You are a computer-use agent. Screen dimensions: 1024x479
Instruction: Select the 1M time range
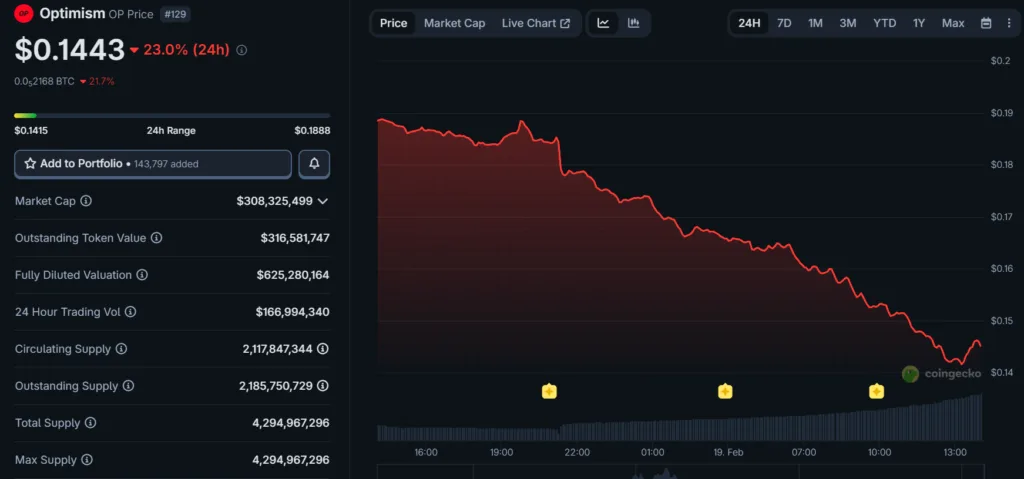(815, 24)
